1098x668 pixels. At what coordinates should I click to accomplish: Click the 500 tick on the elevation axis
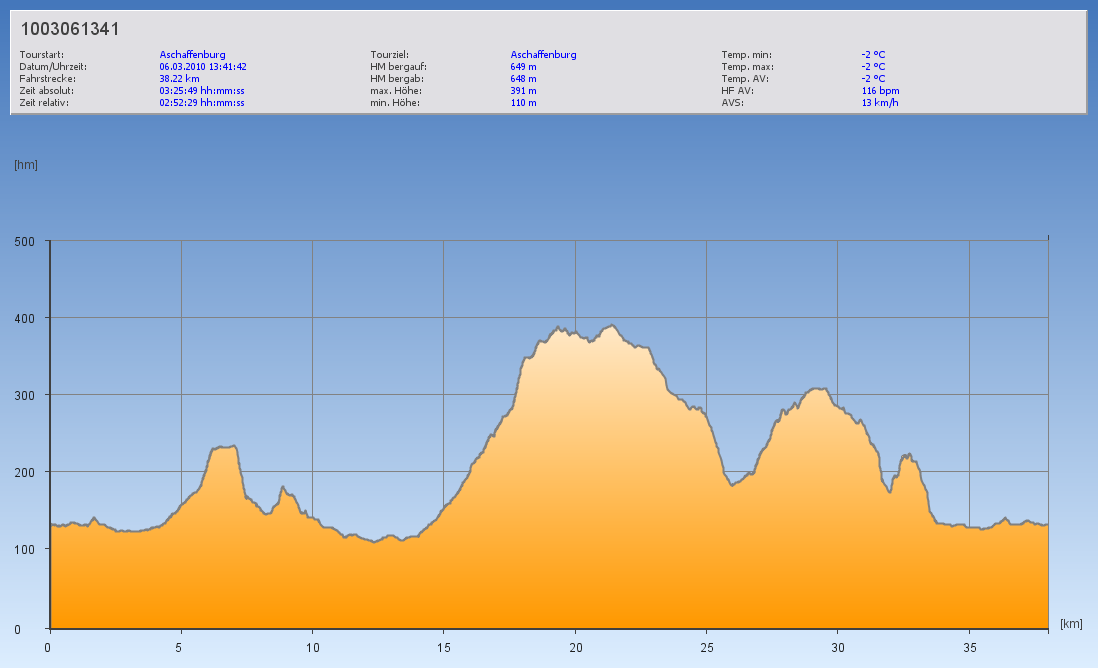tap(25, 241)
